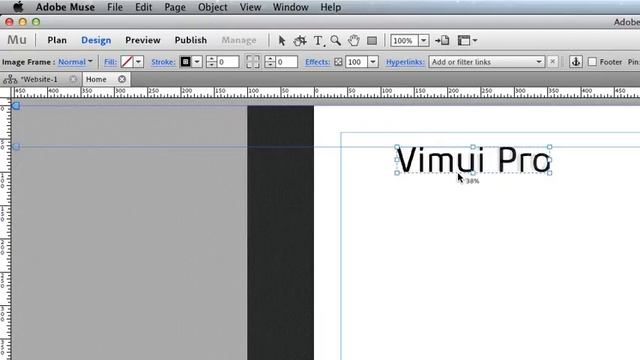Screen dimensions: 640x360
Task: Adjust the corner radius stepper
Action: pos(270,62)
